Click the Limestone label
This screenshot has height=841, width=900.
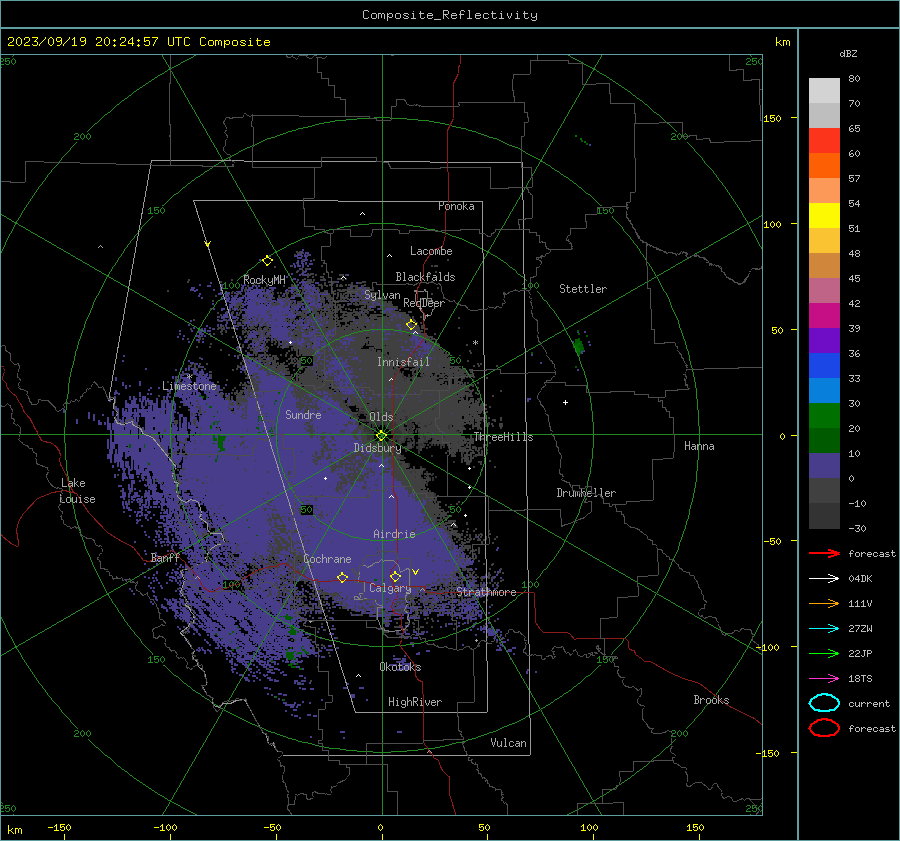189,386
